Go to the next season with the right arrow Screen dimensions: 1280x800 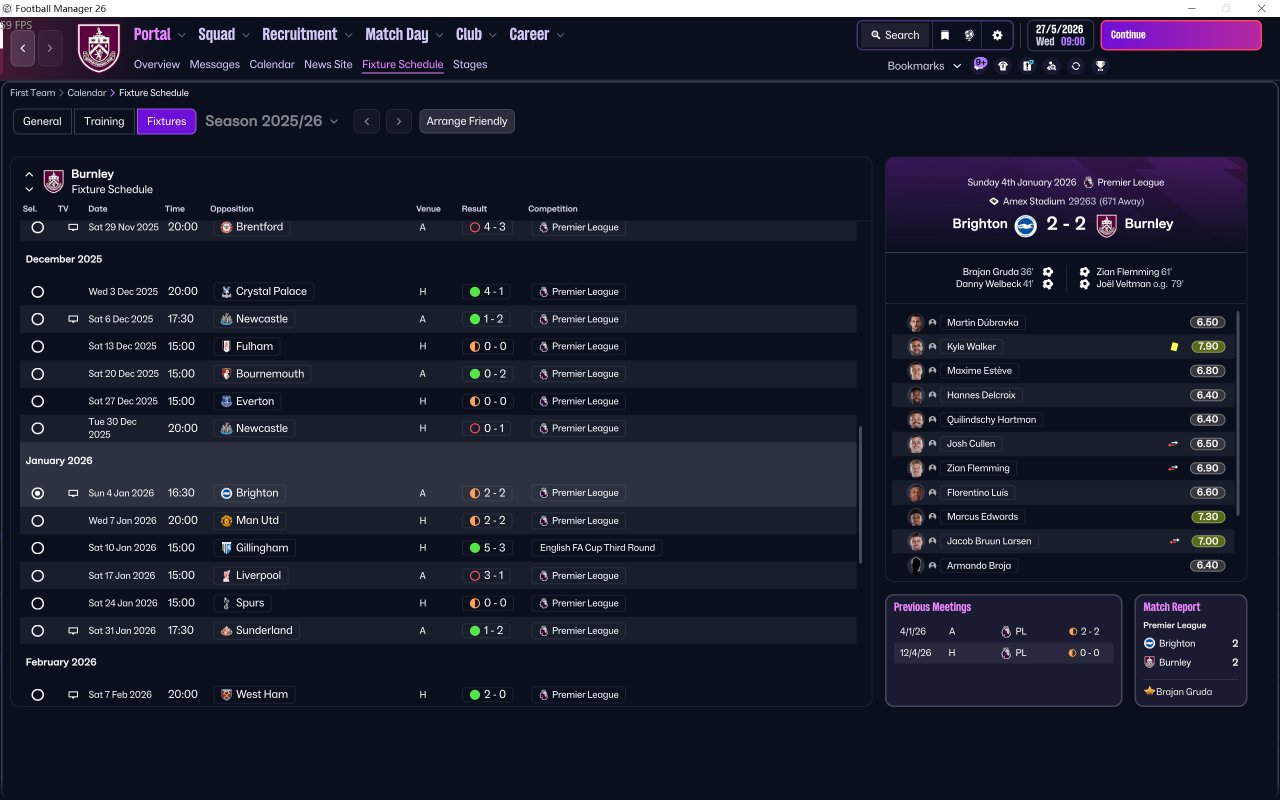(x=399, y=121)
